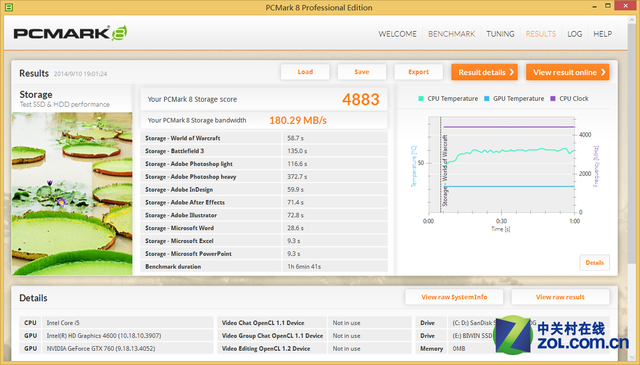Screen dimensions: 640x365
Task: Click Video Editing OpenCL 1.2 Device row
Action: pyautogui.click(x=314, y=349)
